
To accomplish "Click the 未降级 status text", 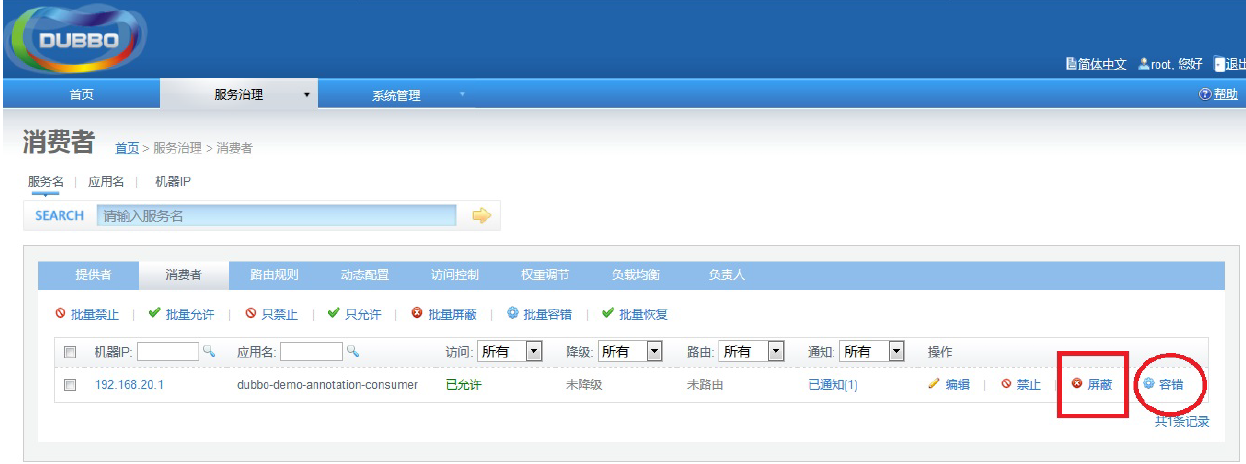I will click(x=584, y=385).
